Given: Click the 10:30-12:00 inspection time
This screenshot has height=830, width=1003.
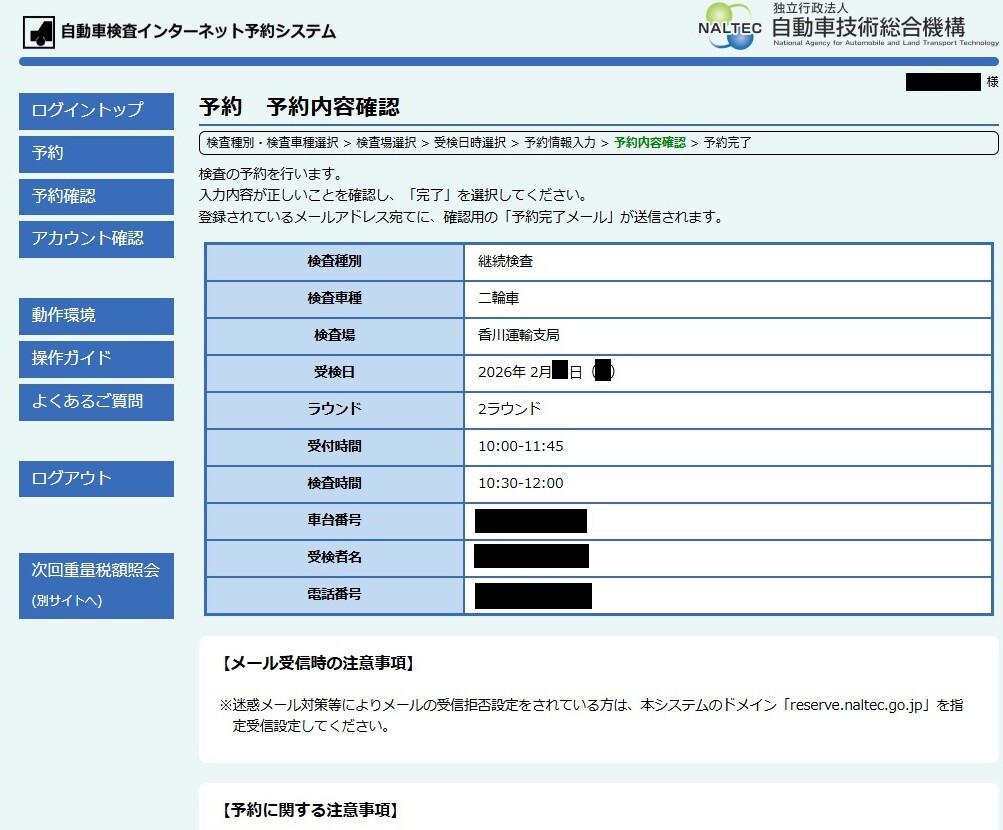Looking at the screenshot, I should [521, 483].
